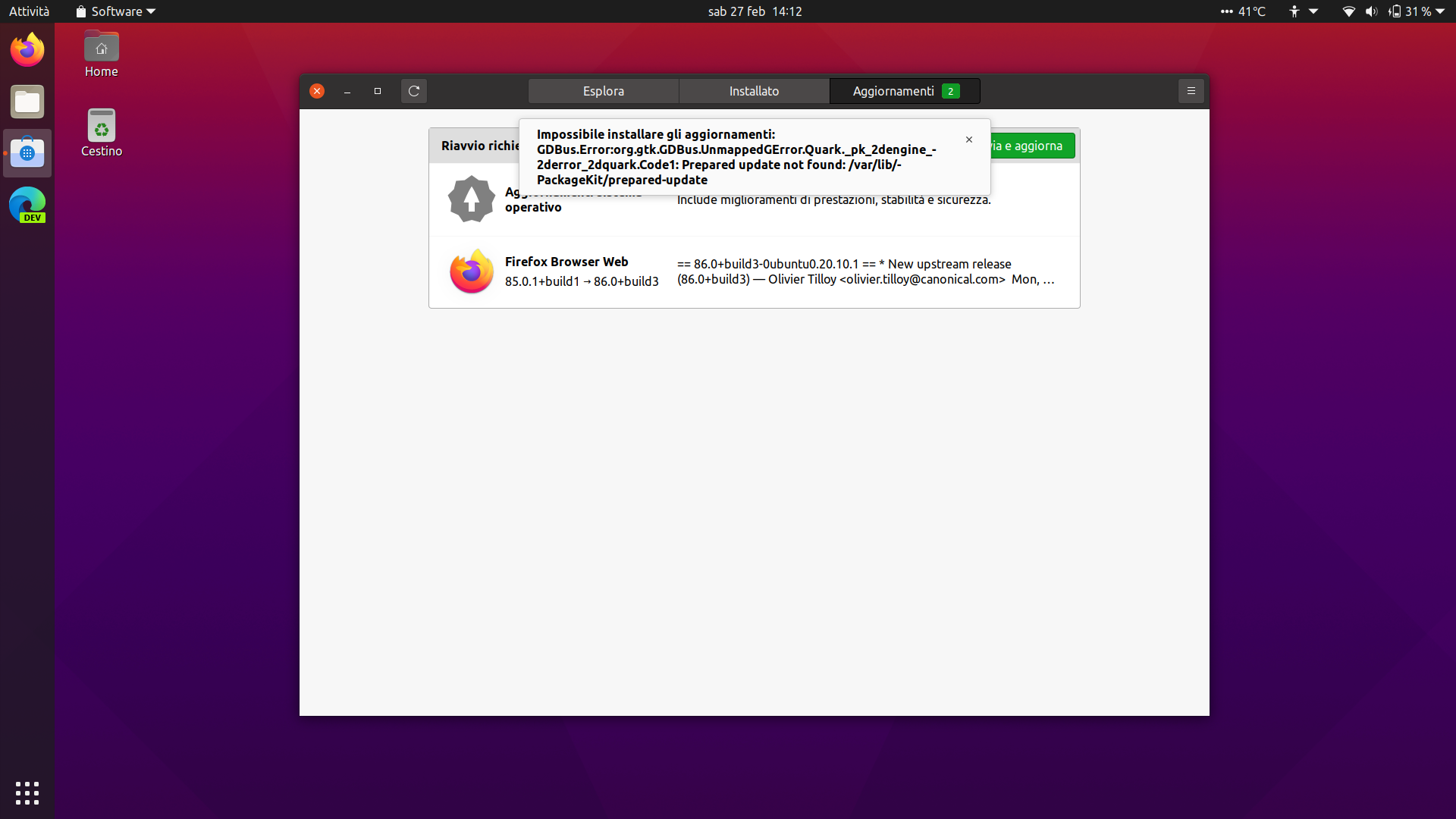Click the Firefox changelog description text

866,271
